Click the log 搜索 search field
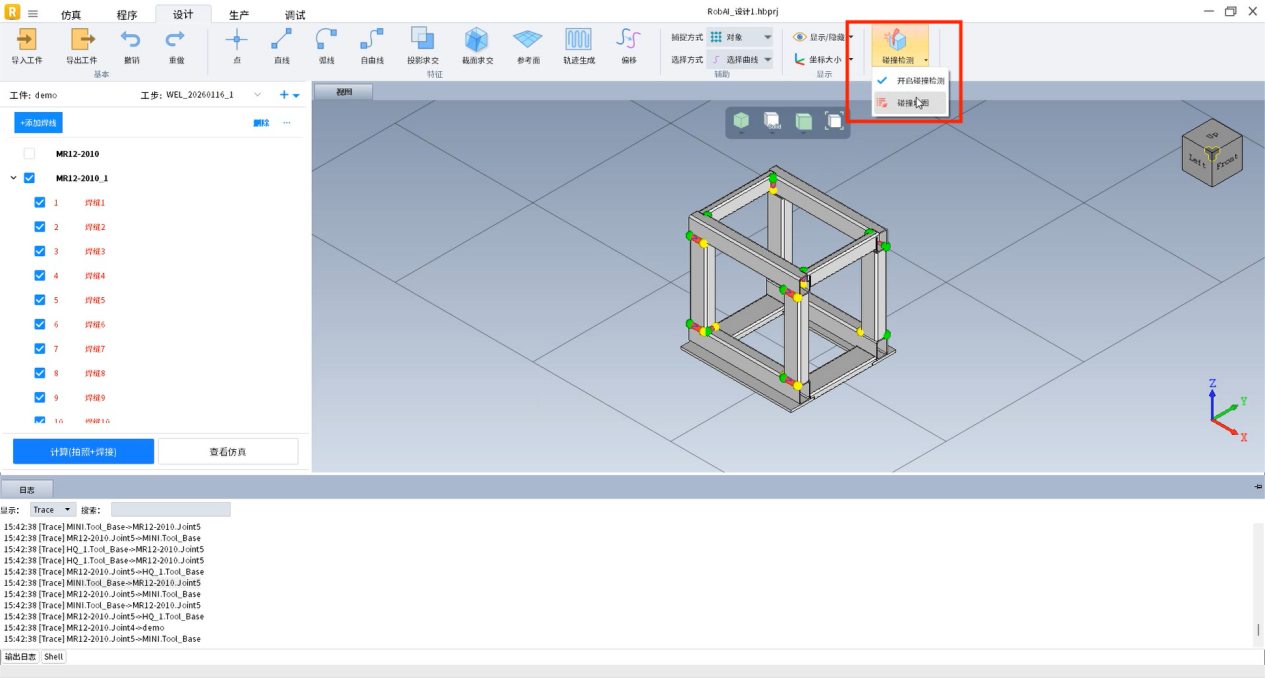1265x678 pixels. click(170, 510)
